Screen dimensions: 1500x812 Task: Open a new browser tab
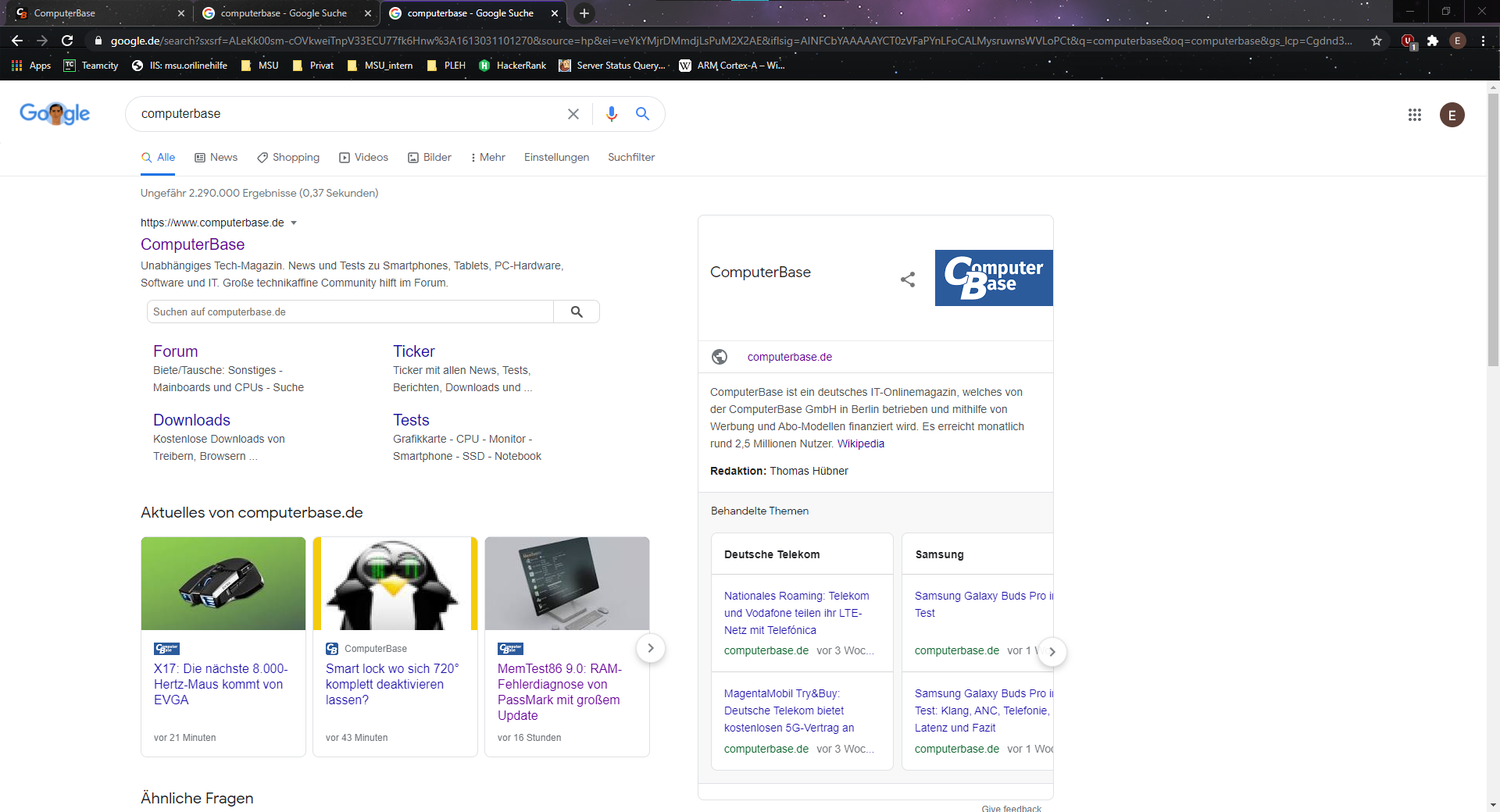pyautogui.click(x=584, y=13)
